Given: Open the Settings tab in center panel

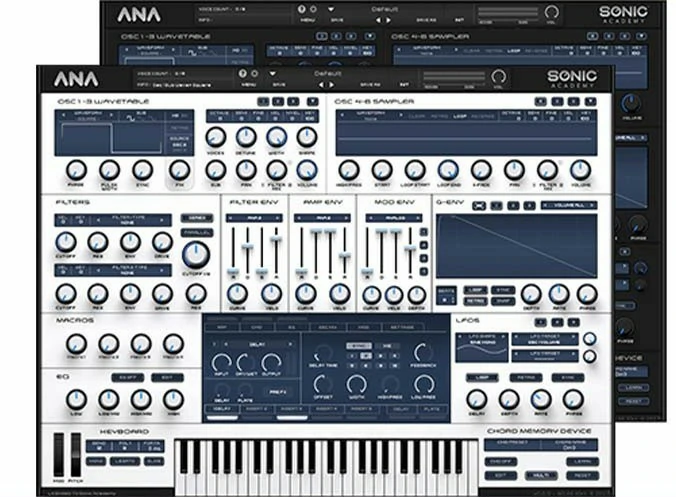Looking at the screenshot, I should pos(402,328).
